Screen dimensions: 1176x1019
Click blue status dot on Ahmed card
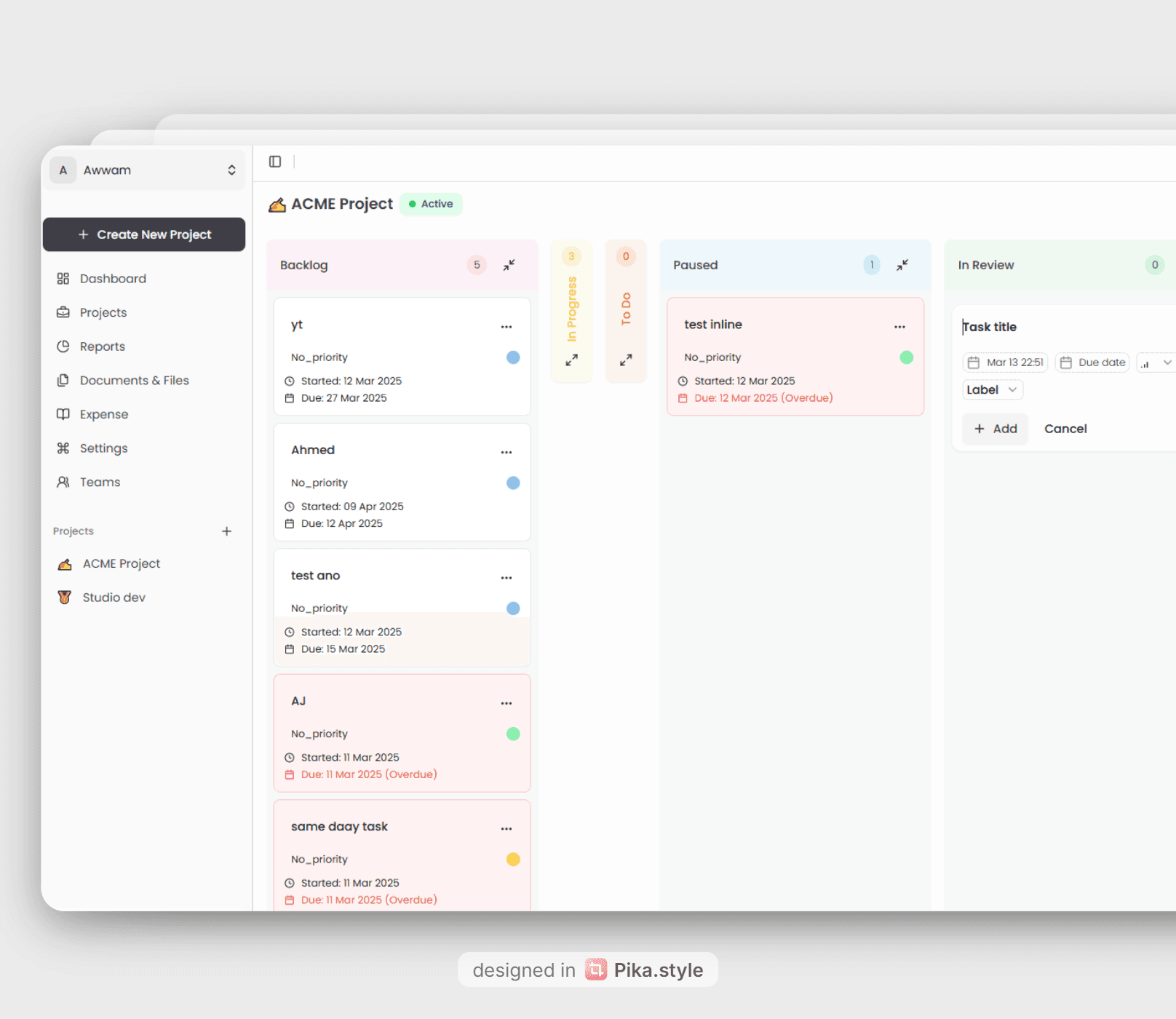coord(513,483)
